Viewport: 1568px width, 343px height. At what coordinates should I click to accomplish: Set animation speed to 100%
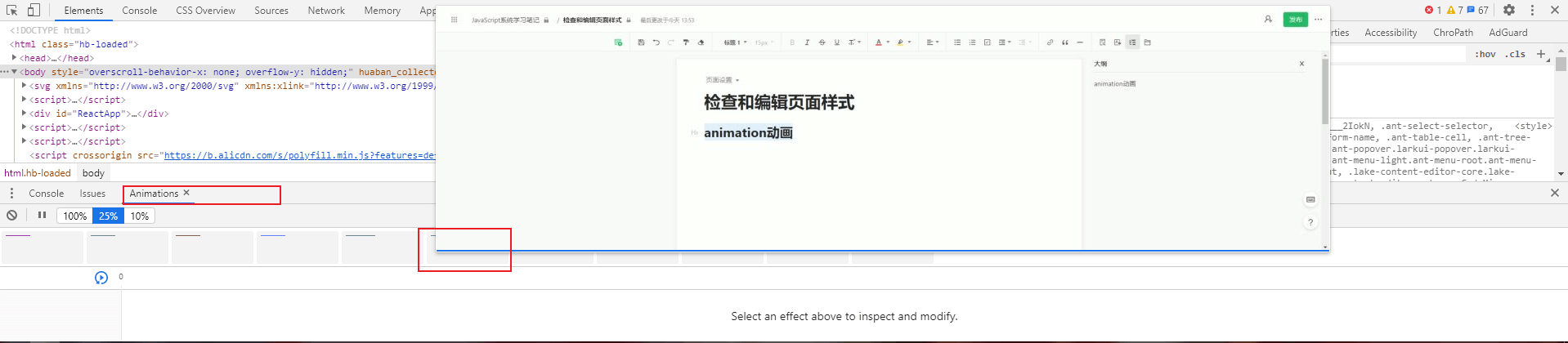coord(74,216)
